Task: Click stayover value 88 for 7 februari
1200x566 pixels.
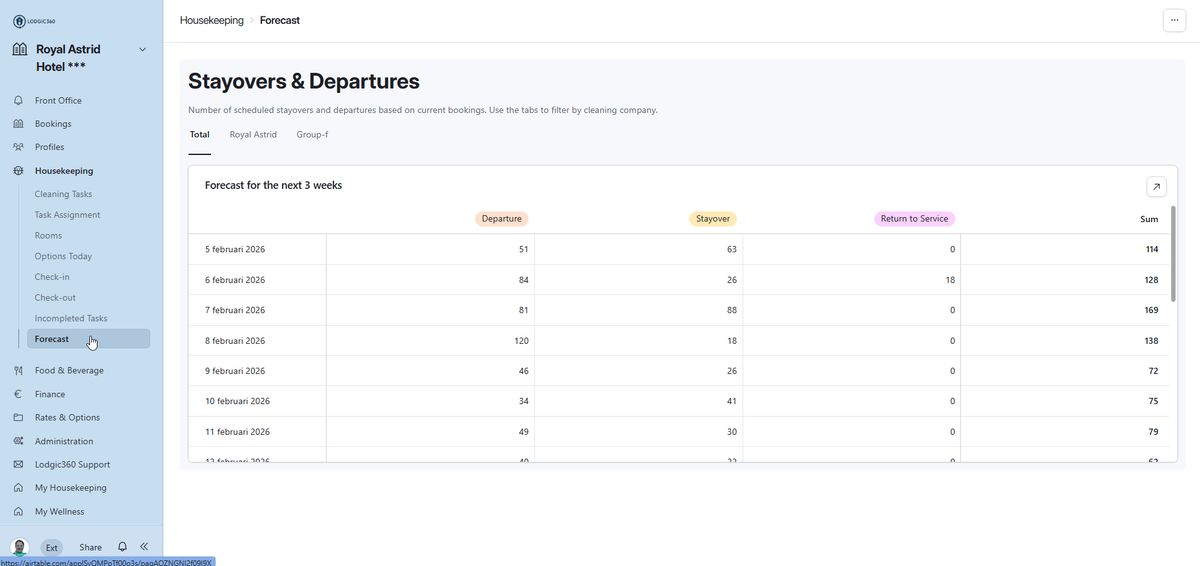Action: click(x=732, y=310)
